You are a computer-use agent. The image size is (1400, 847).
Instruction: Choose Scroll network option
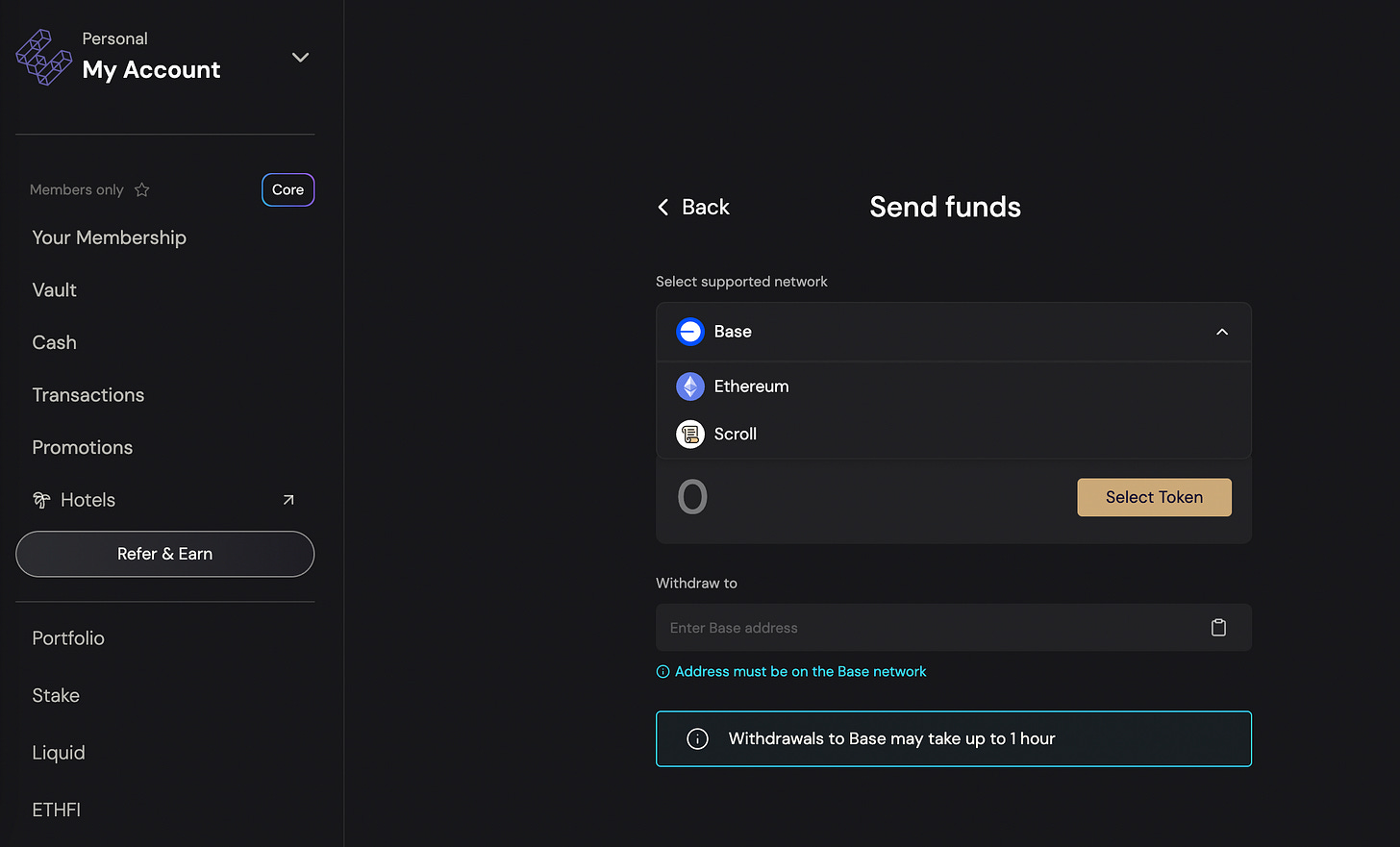tap(954, 435)
